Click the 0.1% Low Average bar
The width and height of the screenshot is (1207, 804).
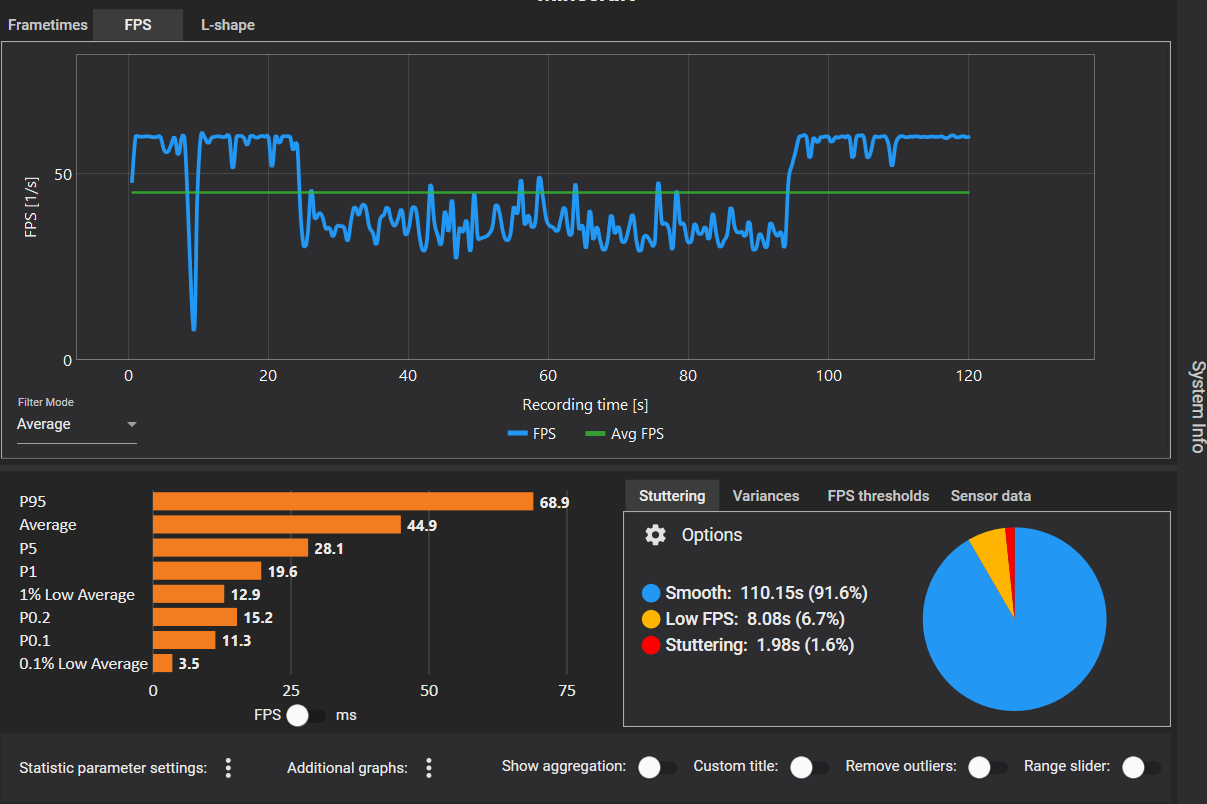[163, 663]
